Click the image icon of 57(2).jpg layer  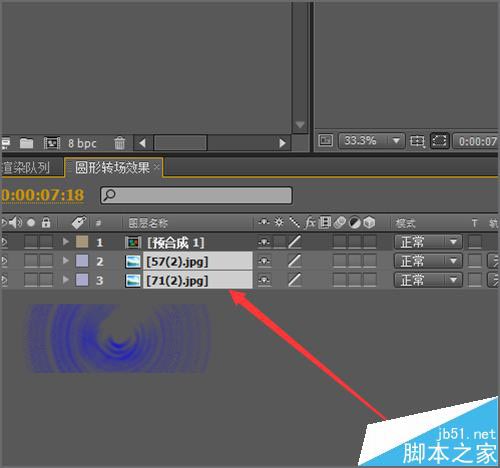coord(133,262)
